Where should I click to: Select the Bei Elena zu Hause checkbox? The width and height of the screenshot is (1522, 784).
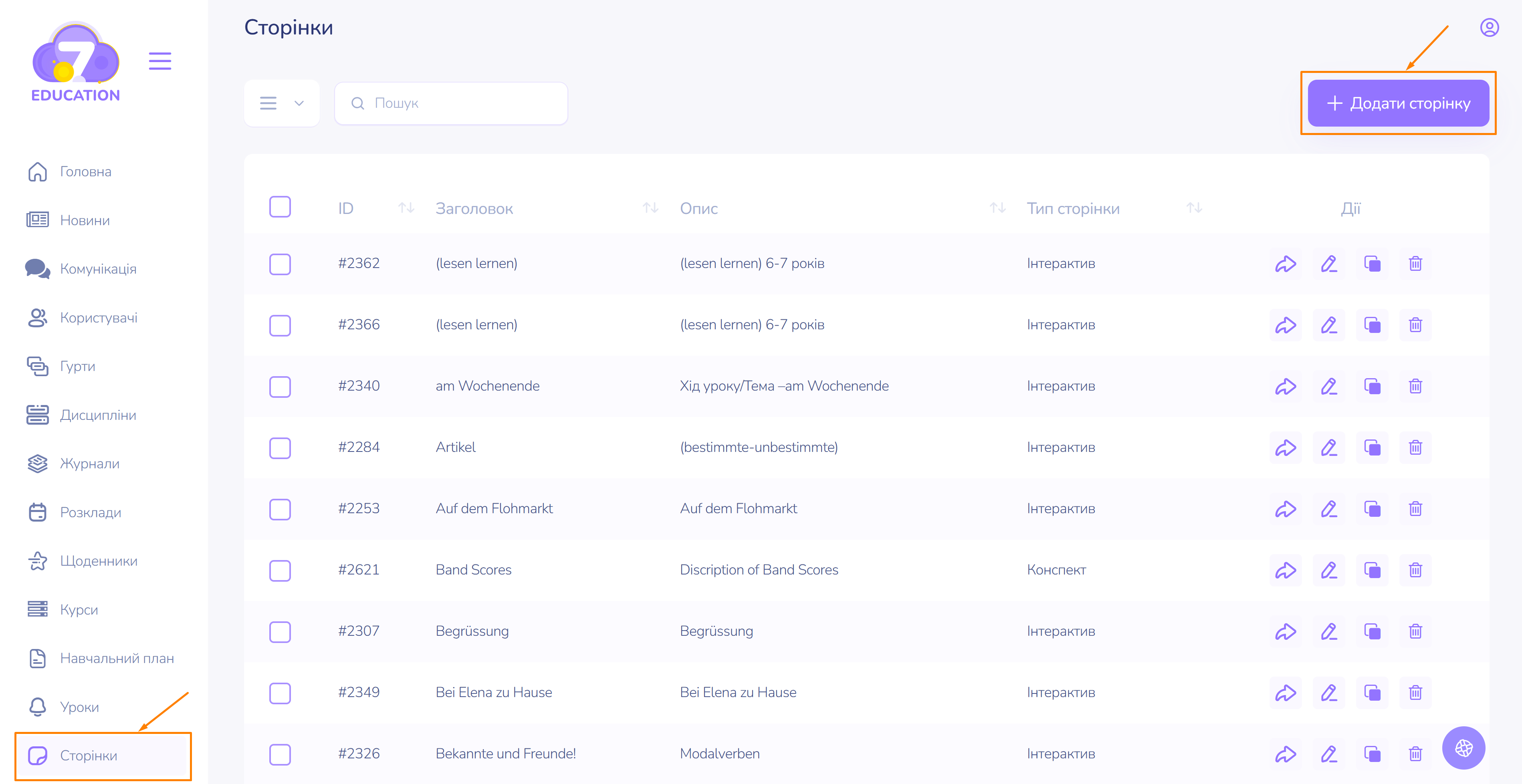click(280, 693)
